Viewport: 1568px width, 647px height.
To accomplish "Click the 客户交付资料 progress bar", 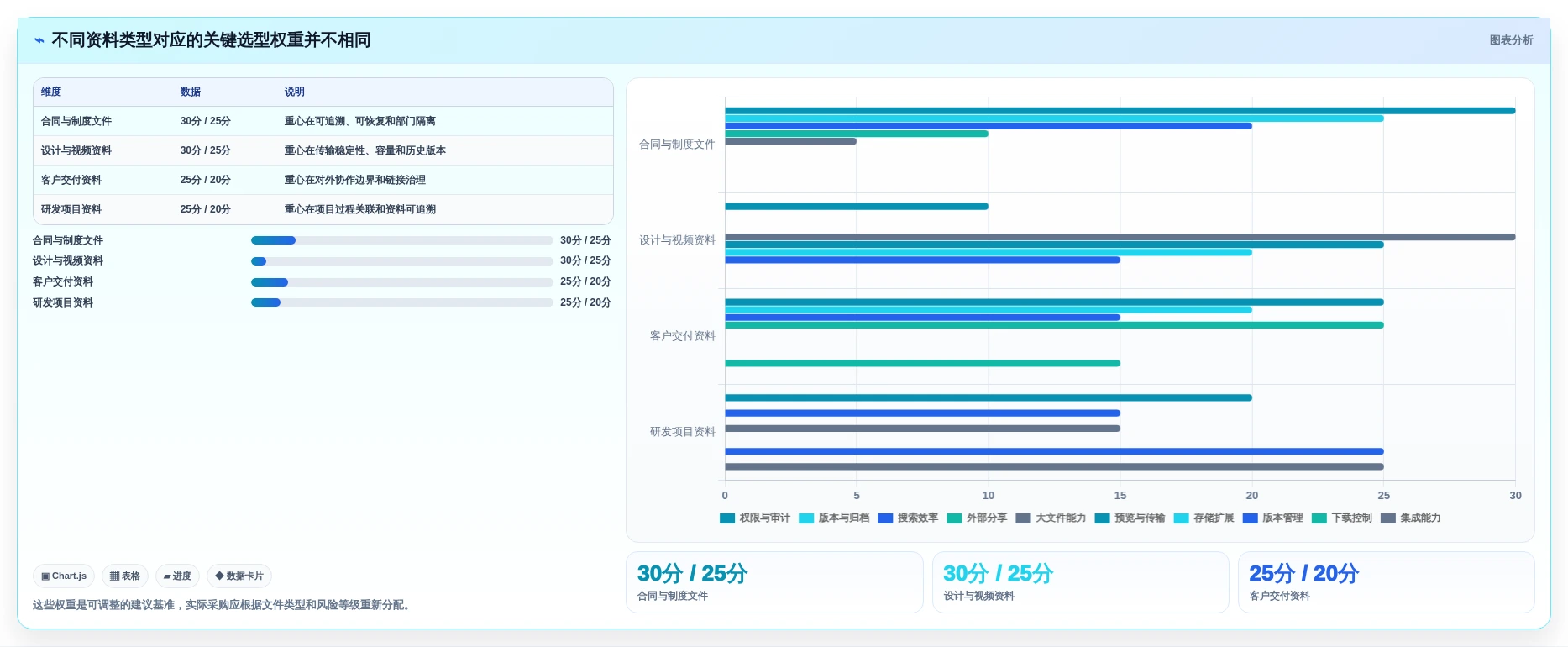I will tap(401, 282).
